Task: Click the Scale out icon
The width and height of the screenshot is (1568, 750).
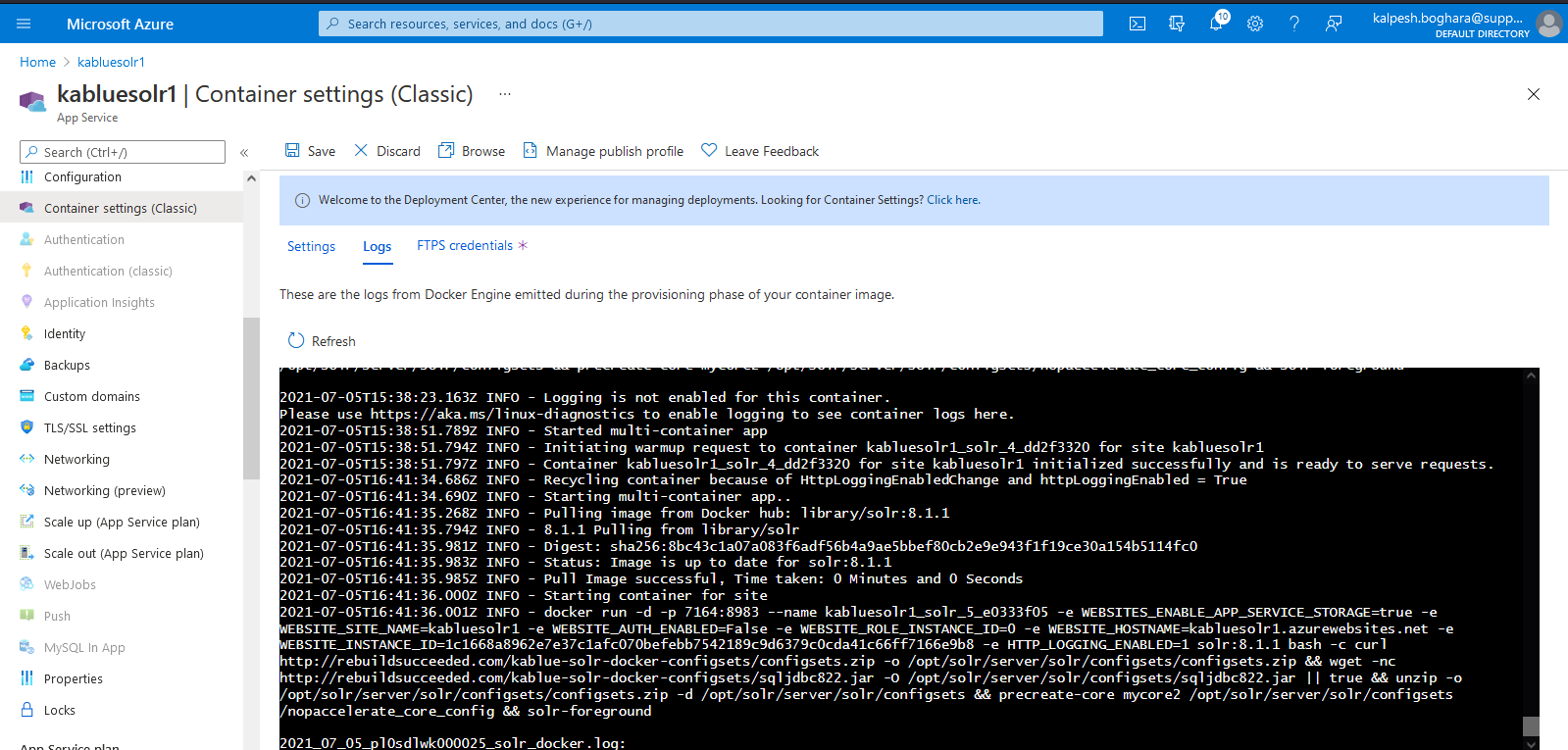Action: point(27,553)
